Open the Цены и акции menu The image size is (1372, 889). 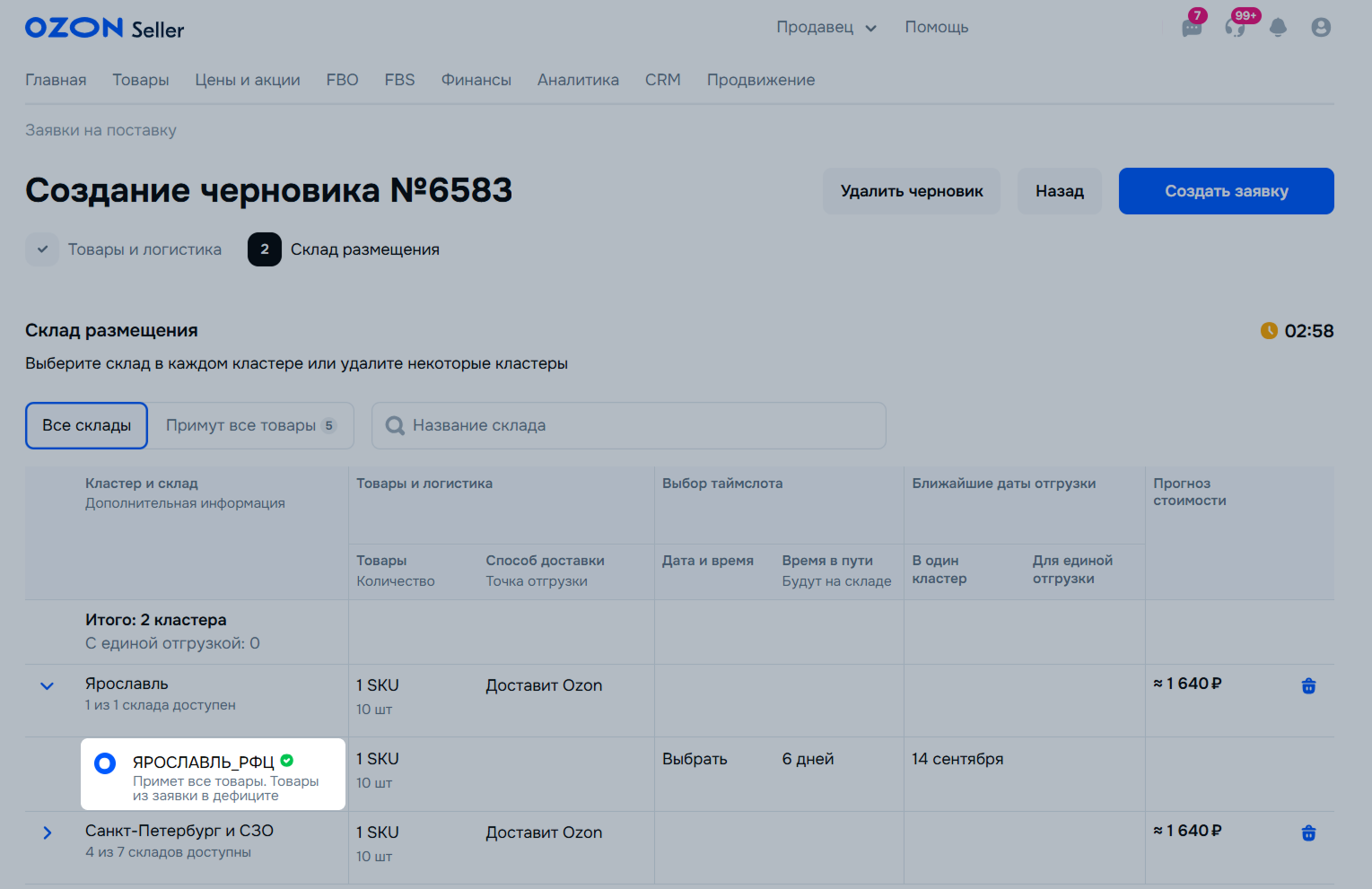pos(248,80)
